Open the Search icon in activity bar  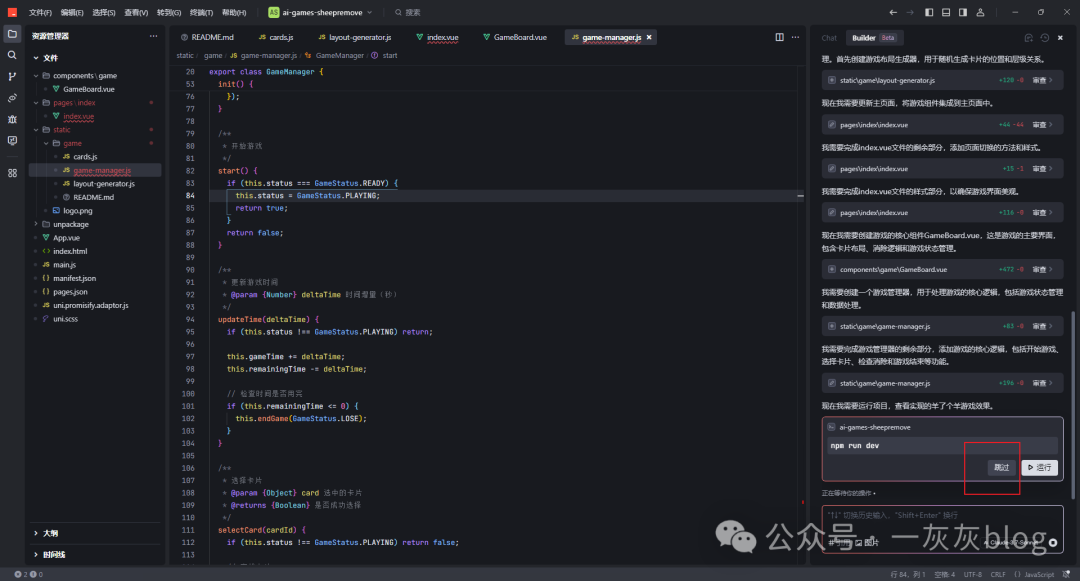click(x=12, y=55)
